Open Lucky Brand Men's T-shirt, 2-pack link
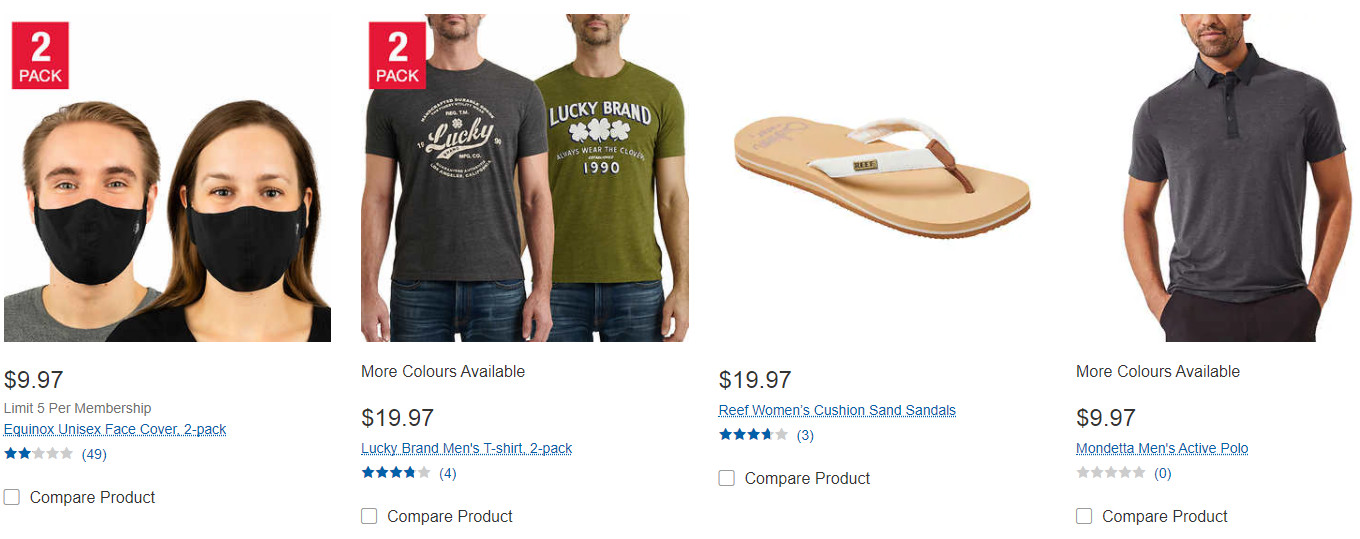1360x539 pixels. tap(466, 448)
